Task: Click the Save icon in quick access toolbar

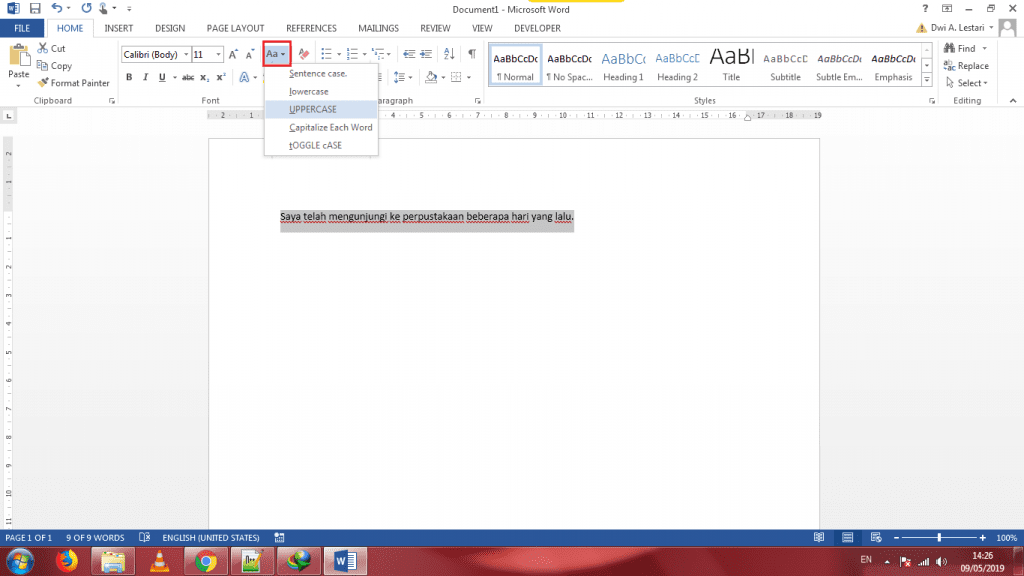Action: [35, 8]
